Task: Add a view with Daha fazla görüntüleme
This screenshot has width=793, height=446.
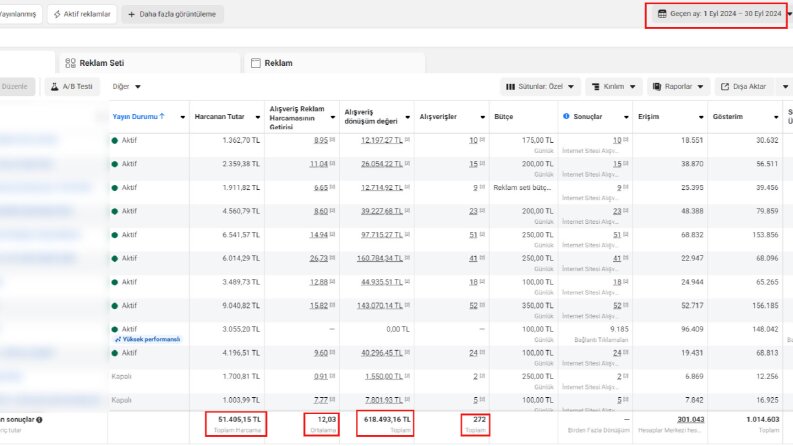Action: point(172,14)
